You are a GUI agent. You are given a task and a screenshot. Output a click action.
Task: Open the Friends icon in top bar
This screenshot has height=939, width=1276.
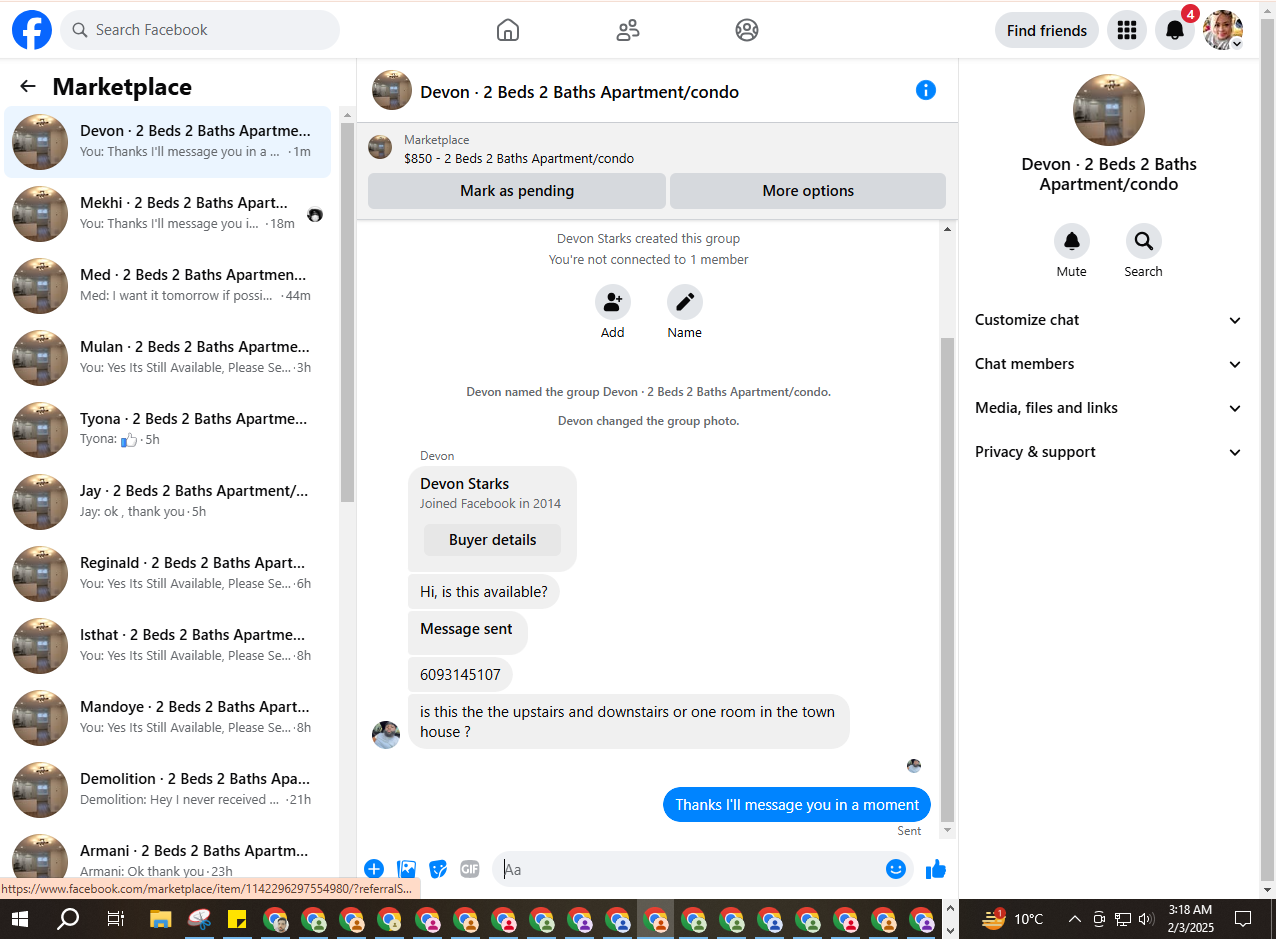(x=628, y=30)
